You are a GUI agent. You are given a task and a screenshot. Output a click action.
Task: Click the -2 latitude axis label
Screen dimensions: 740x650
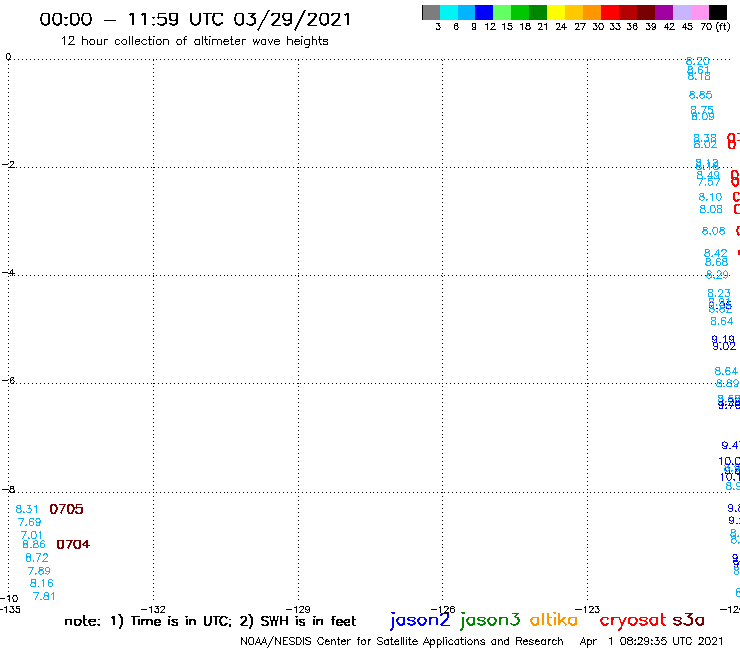[8, 164]
